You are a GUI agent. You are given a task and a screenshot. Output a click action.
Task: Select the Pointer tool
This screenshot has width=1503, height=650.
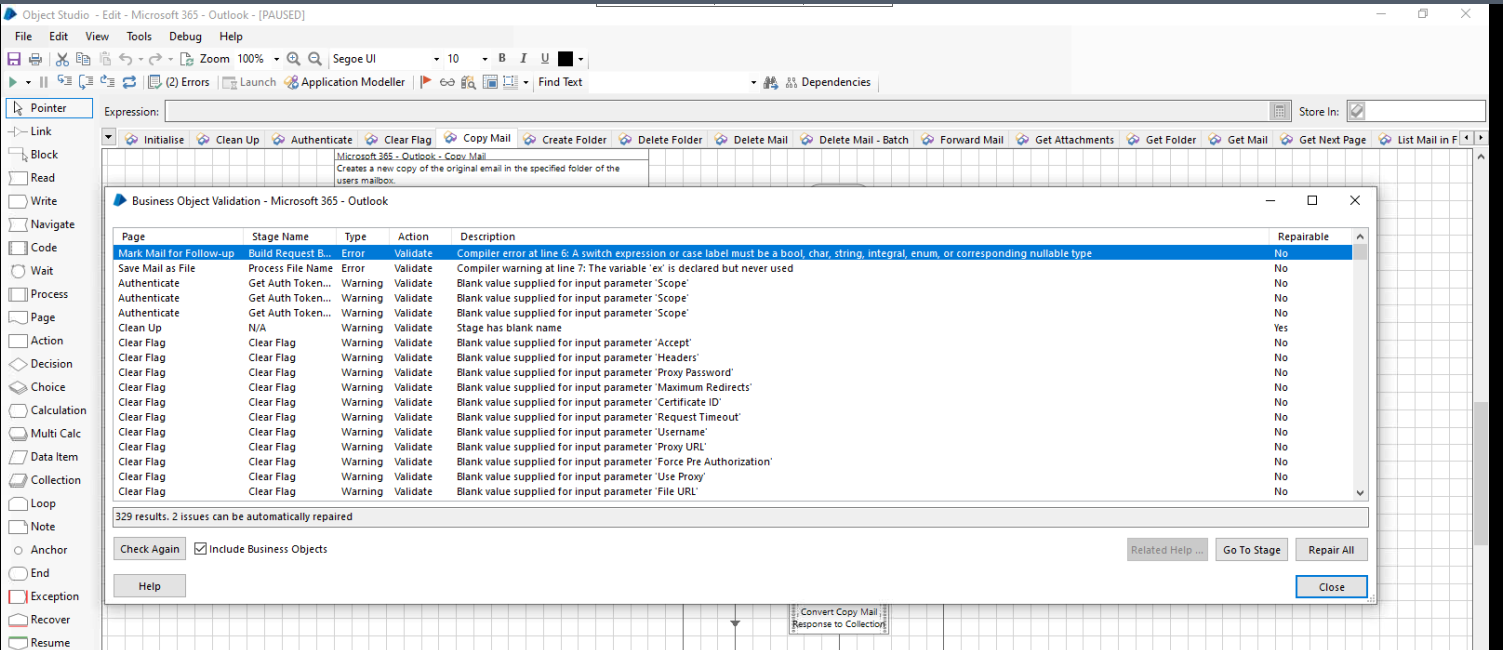[x=48, y=108]
